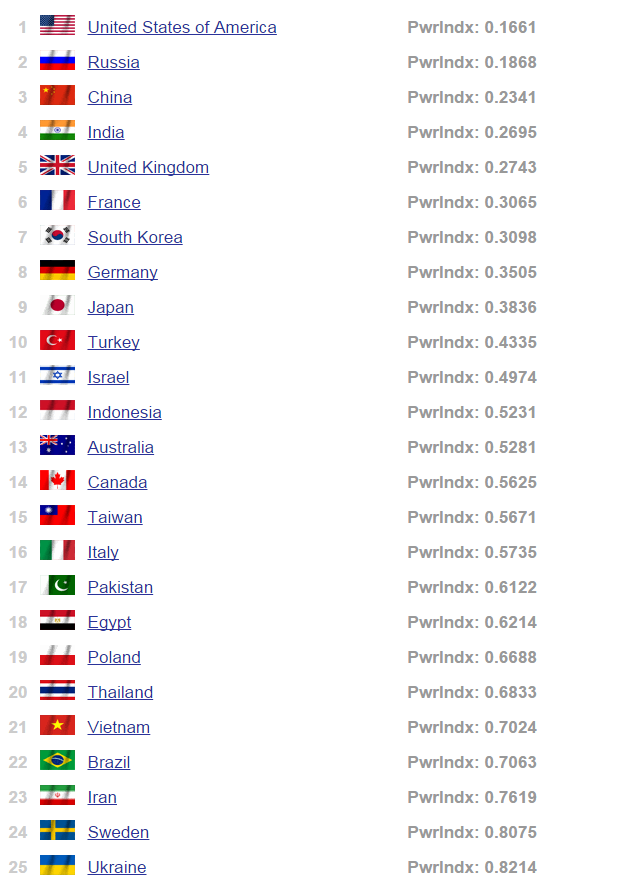This screenshot has height=882, width=628.
Task: Select the Indonesia link
Action: [x=124, y=412]
